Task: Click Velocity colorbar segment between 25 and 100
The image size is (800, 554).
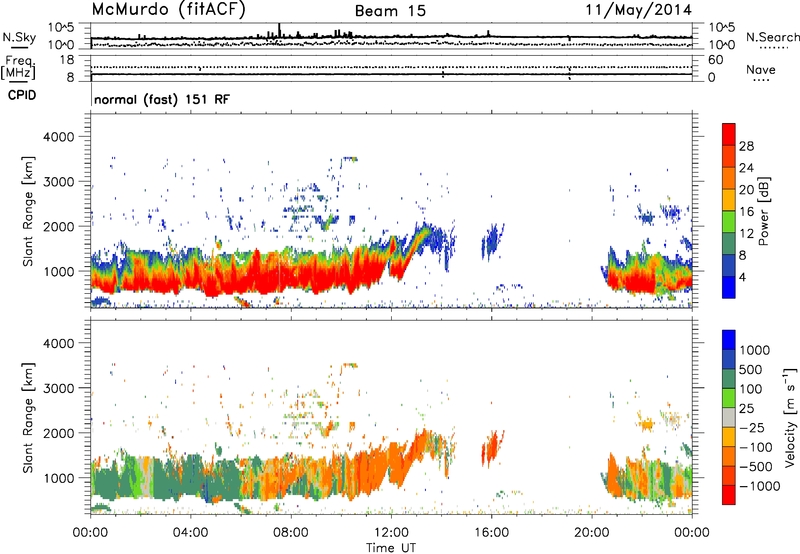Action: click(729, 398)
